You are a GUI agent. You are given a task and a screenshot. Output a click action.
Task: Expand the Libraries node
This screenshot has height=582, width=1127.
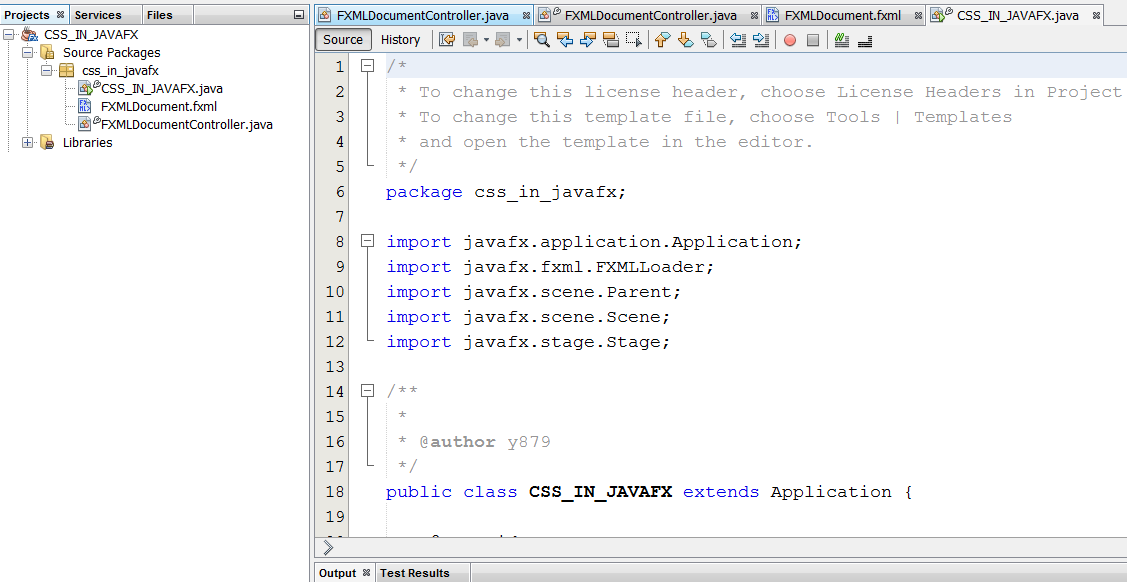[25, 142]
